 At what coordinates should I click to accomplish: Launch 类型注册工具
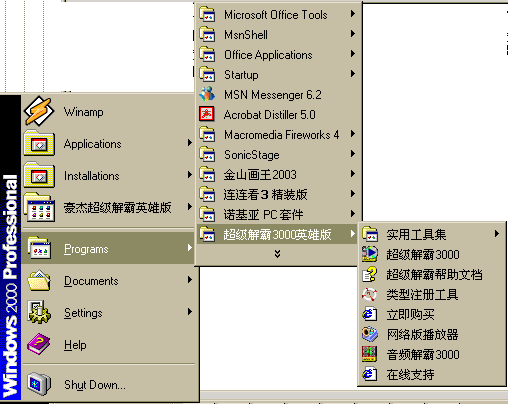(431, 294)
